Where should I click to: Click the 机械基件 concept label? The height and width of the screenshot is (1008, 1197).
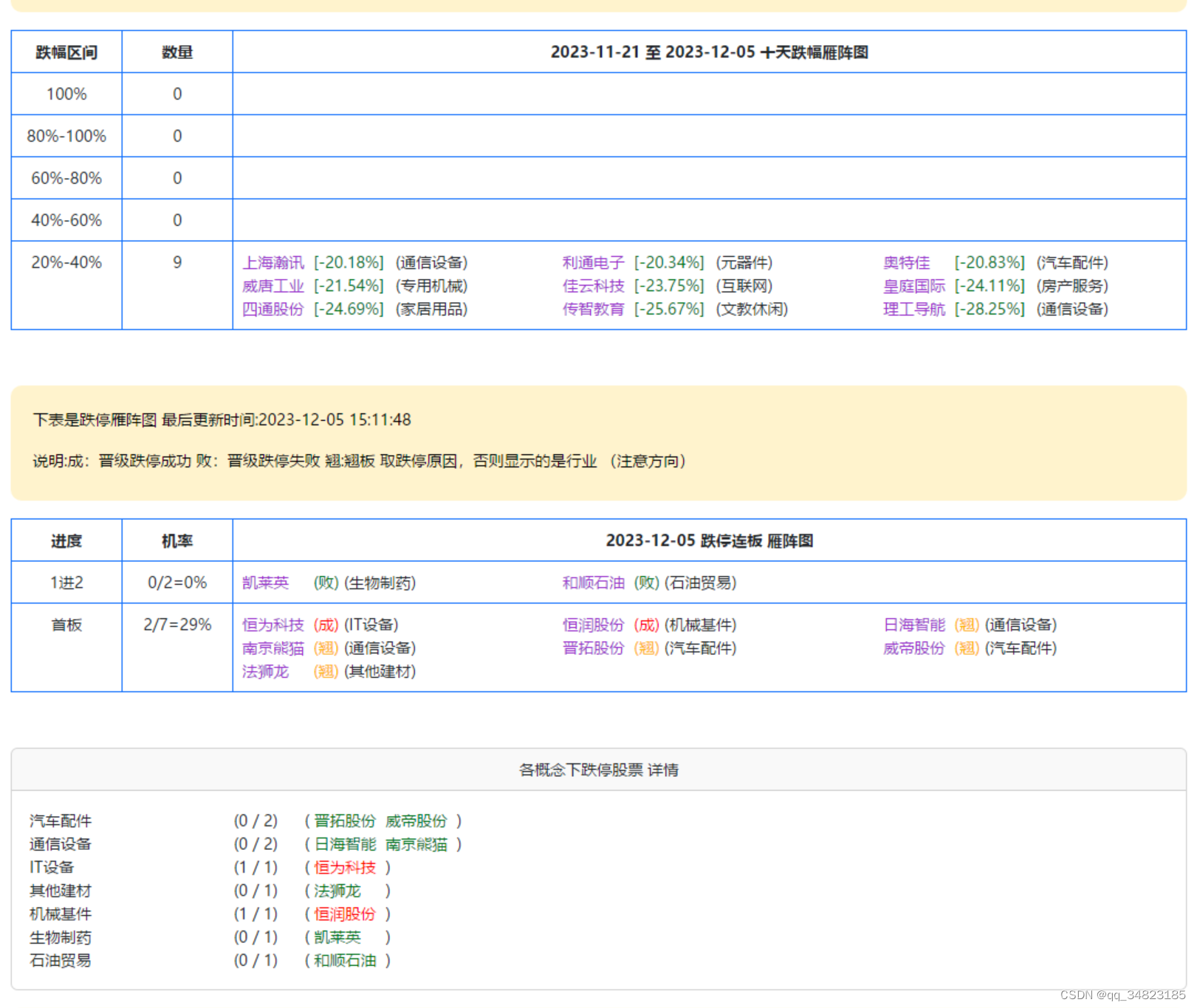pos(61,914)
